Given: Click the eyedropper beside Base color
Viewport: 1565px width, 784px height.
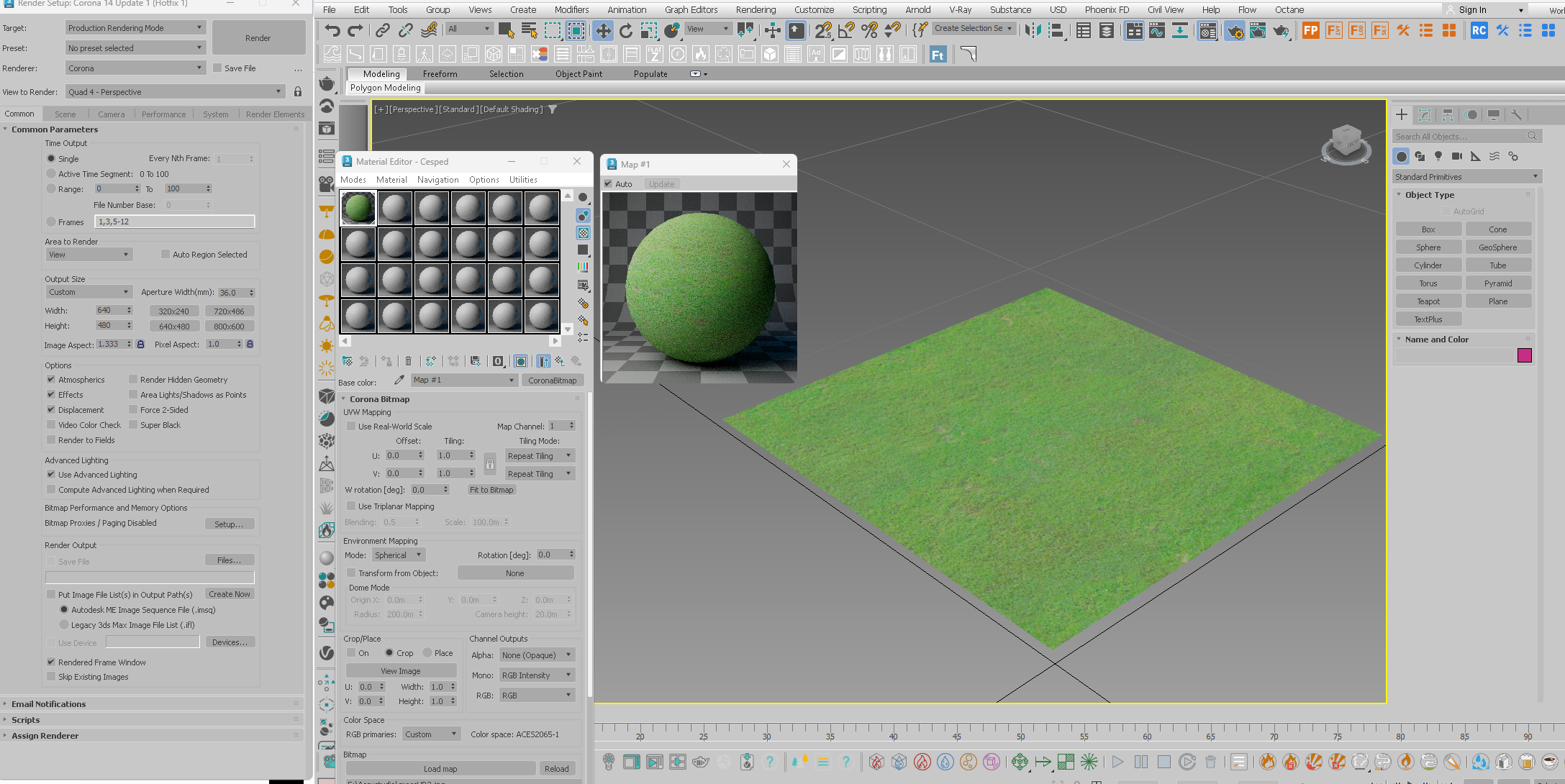Looking at the screenshot, I should pos(399,380).
